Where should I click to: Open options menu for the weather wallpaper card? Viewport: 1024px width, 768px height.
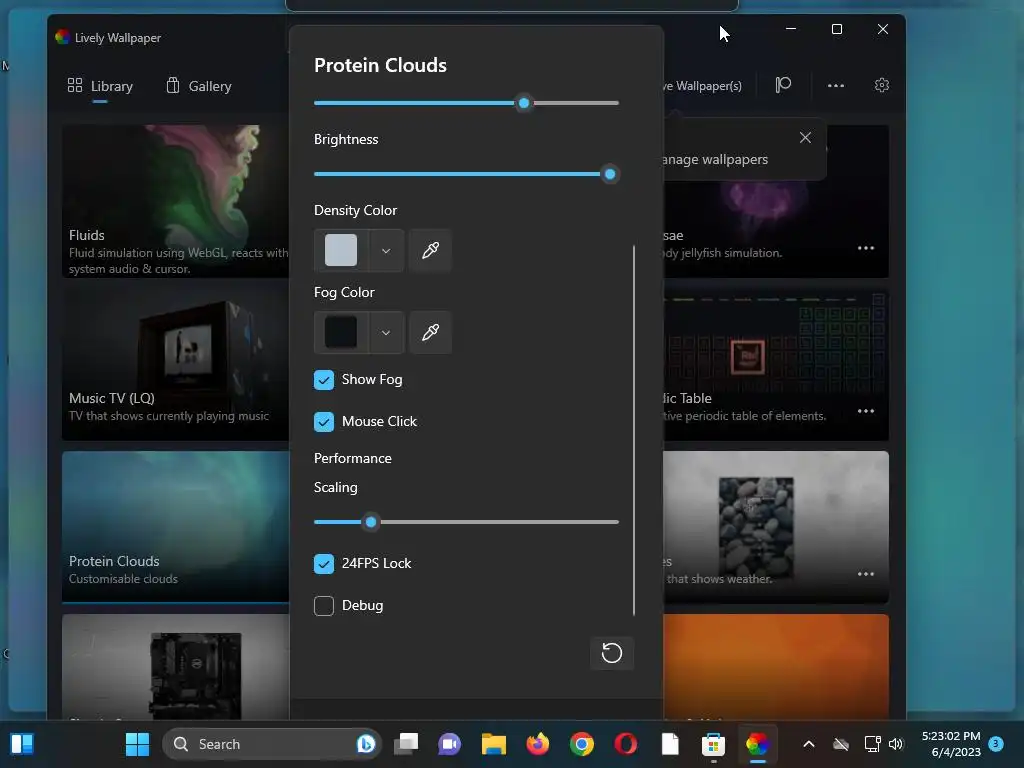pos(866,574)
